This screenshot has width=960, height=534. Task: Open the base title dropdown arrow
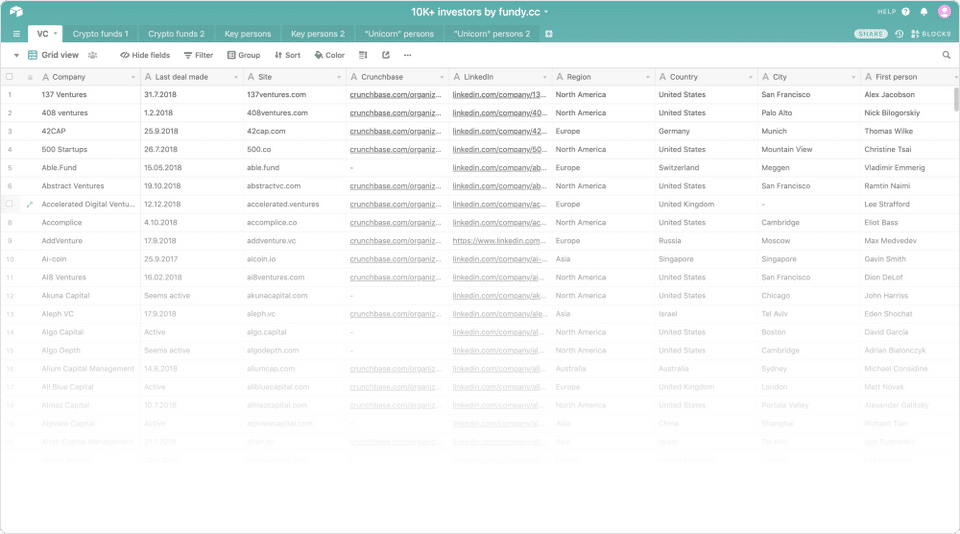coord(546,12)
